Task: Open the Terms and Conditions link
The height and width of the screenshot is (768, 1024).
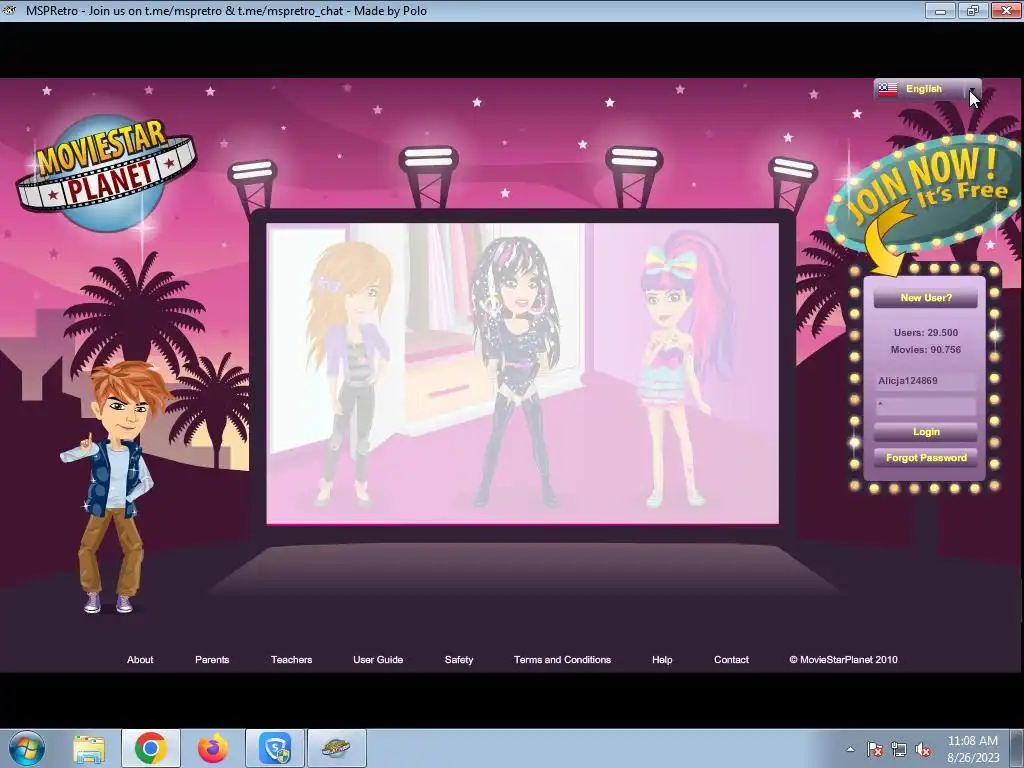Action: click(x=562, y=660)
